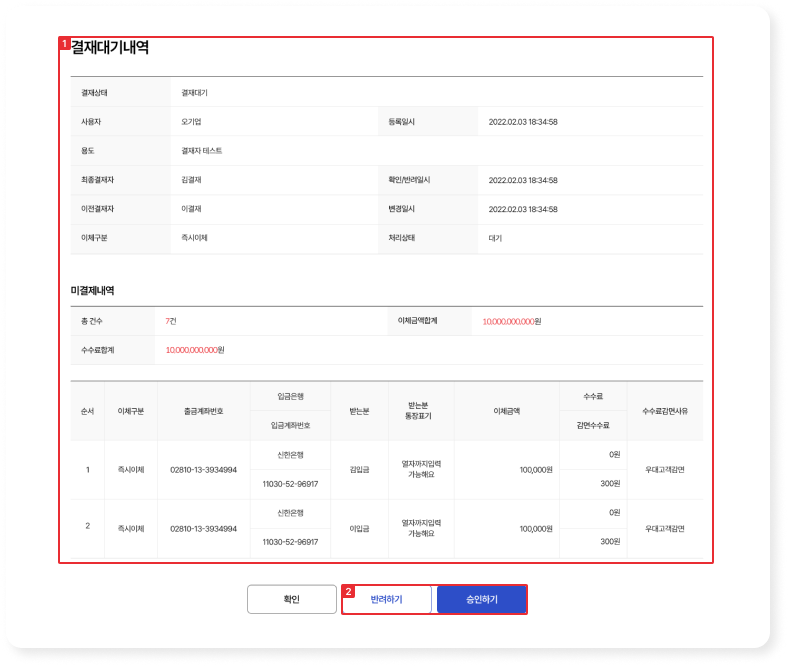Select recipient 김입금 in row 1
This screenshot has height=666, width=788.
(359, 469)
